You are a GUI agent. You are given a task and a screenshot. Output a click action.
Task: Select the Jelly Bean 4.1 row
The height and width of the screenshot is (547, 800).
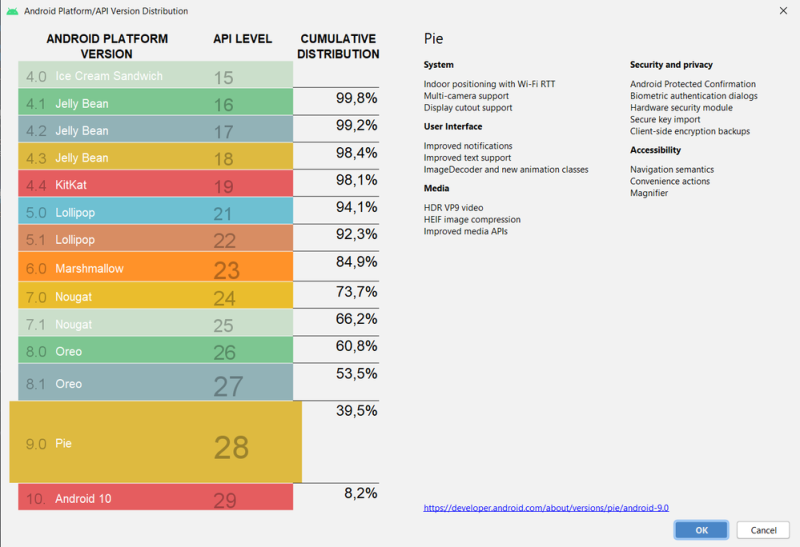155,103
